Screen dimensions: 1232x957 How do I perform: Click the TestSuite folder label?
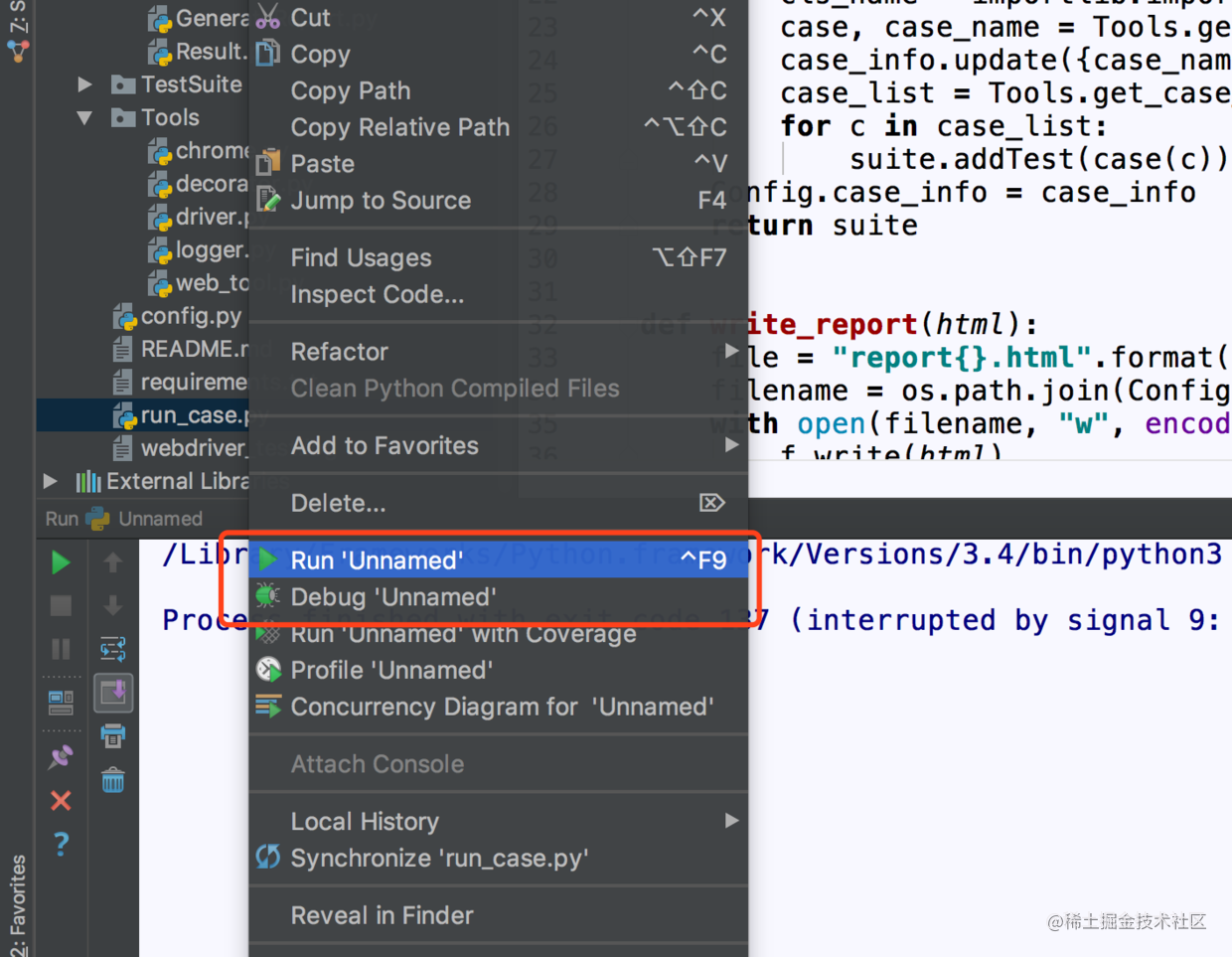click(191, 84)
